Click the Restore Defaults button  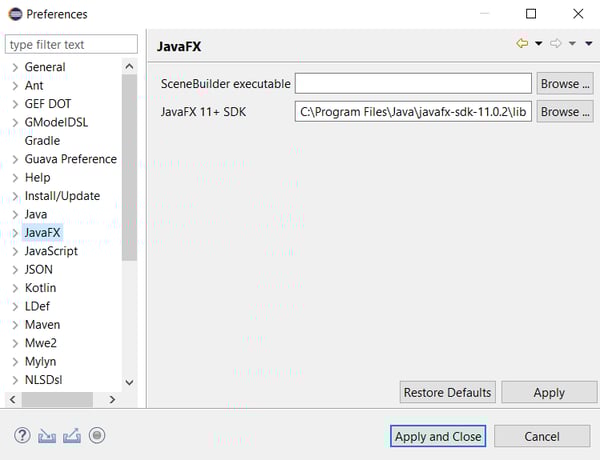447,392
